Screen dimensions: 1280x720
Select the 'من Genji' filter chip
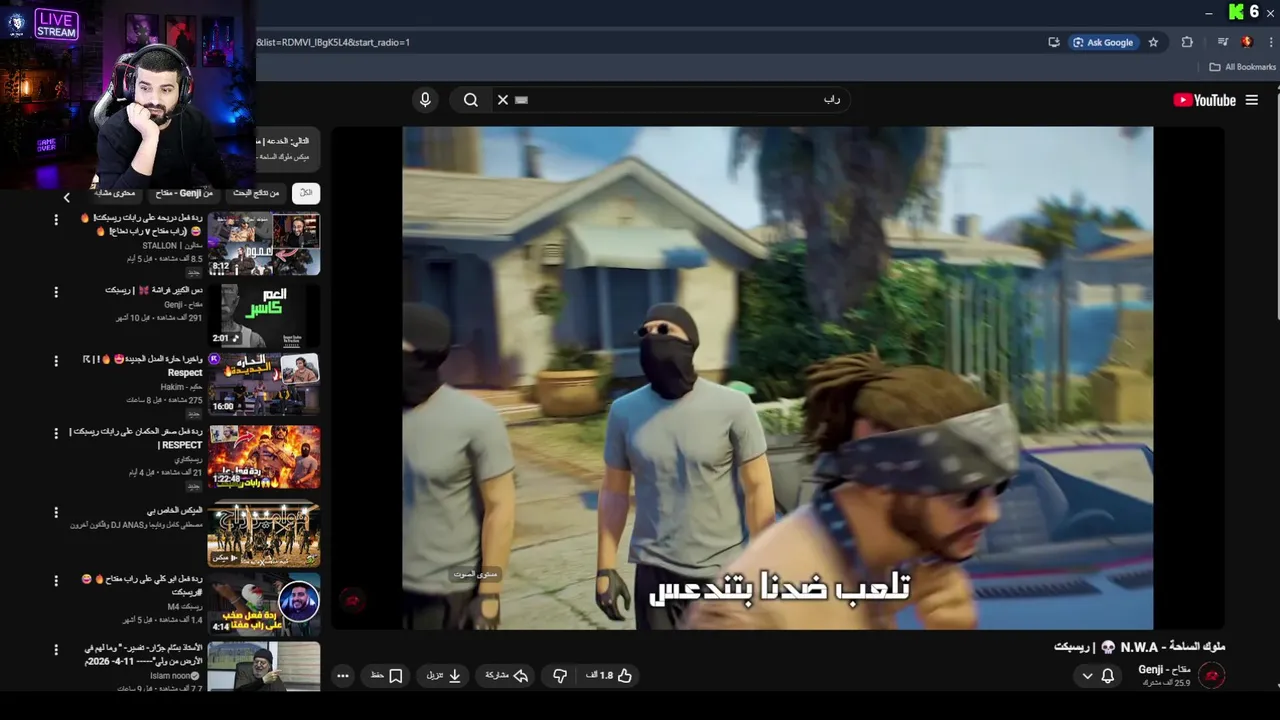tap(184, 193)
